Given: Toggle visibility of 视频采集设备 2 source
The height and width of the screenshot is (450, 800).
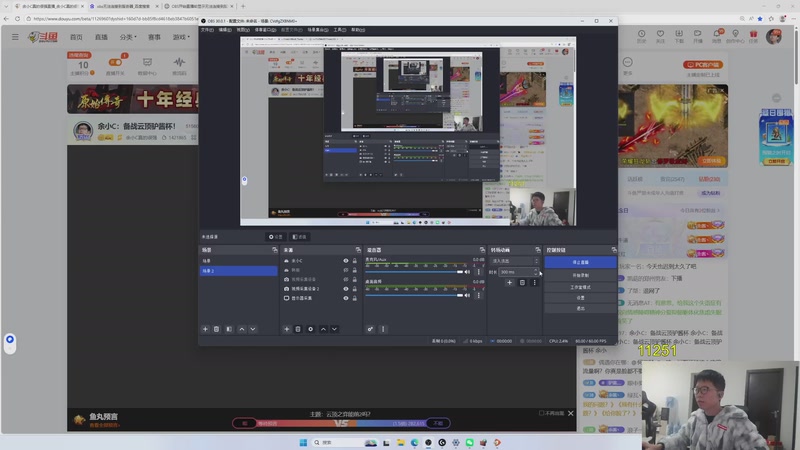Looking at the screenshot, I should [346, 289].
